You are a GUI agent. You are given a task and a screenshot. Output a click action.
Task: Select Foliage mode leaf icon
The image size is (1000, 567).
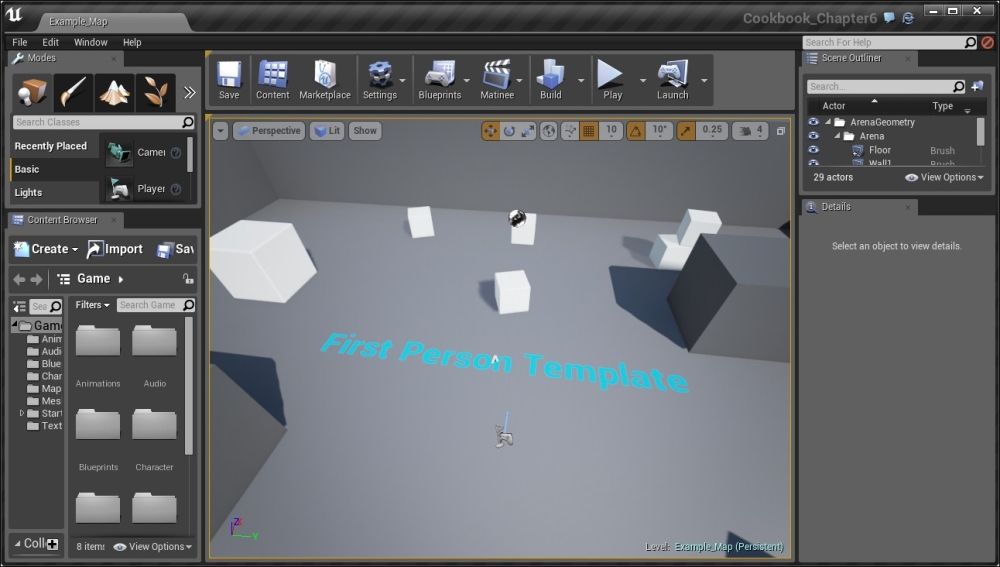click(155, 92)
